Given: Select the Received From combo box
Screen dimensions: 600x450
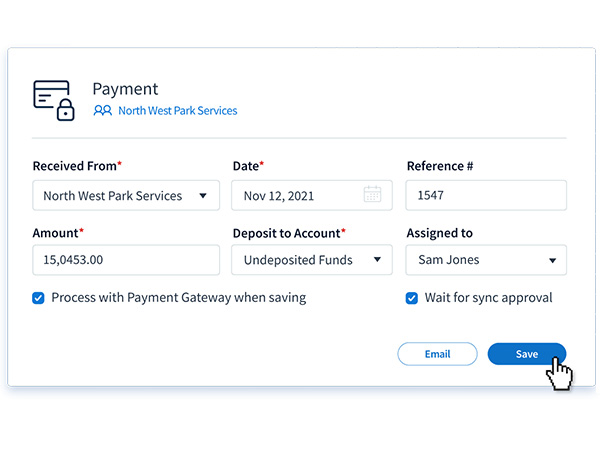Looking at the screenshot, I should pos(126,195).
